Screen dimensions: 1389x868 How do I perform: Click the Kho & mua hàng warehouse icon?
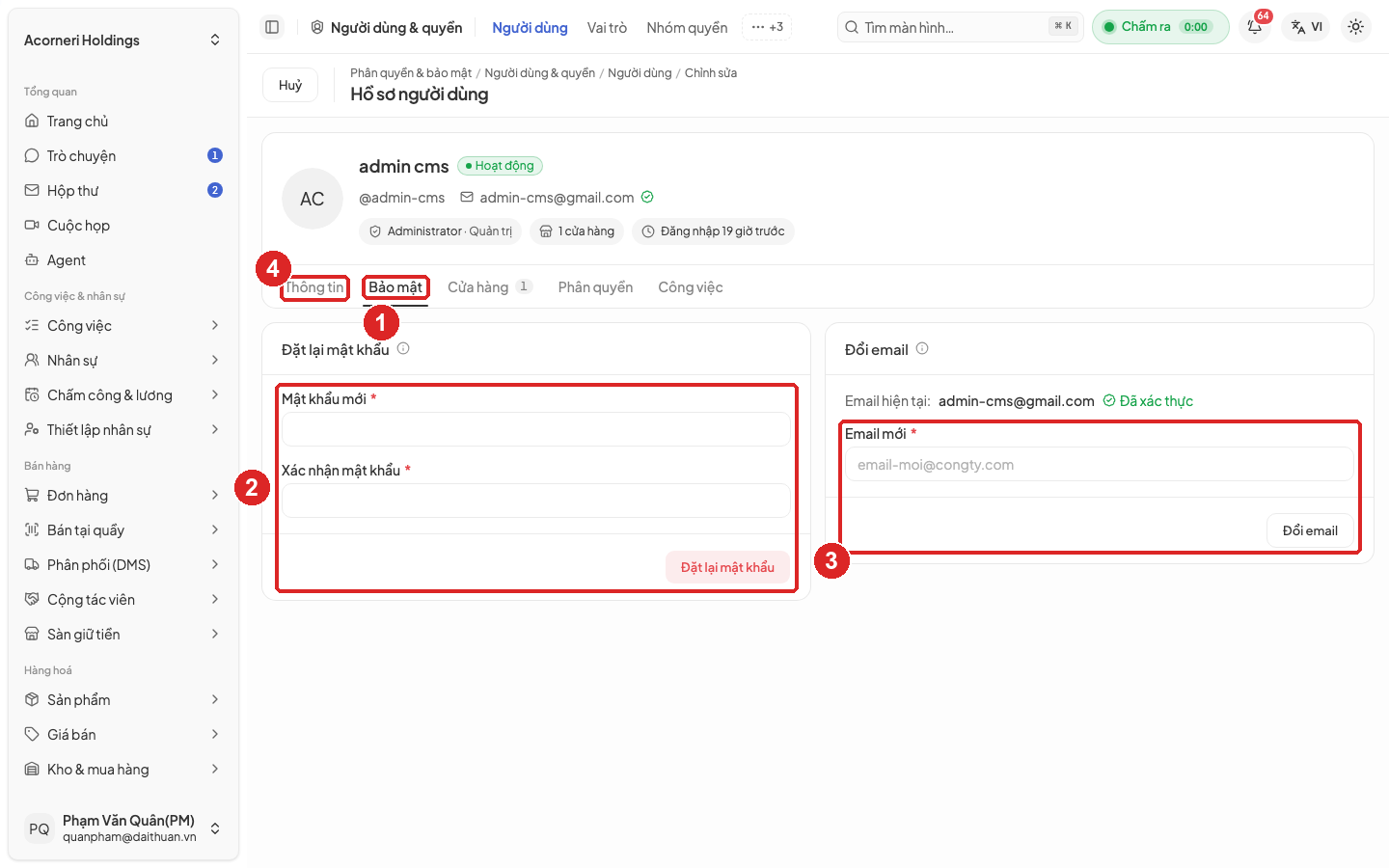(x=32, y=770)
